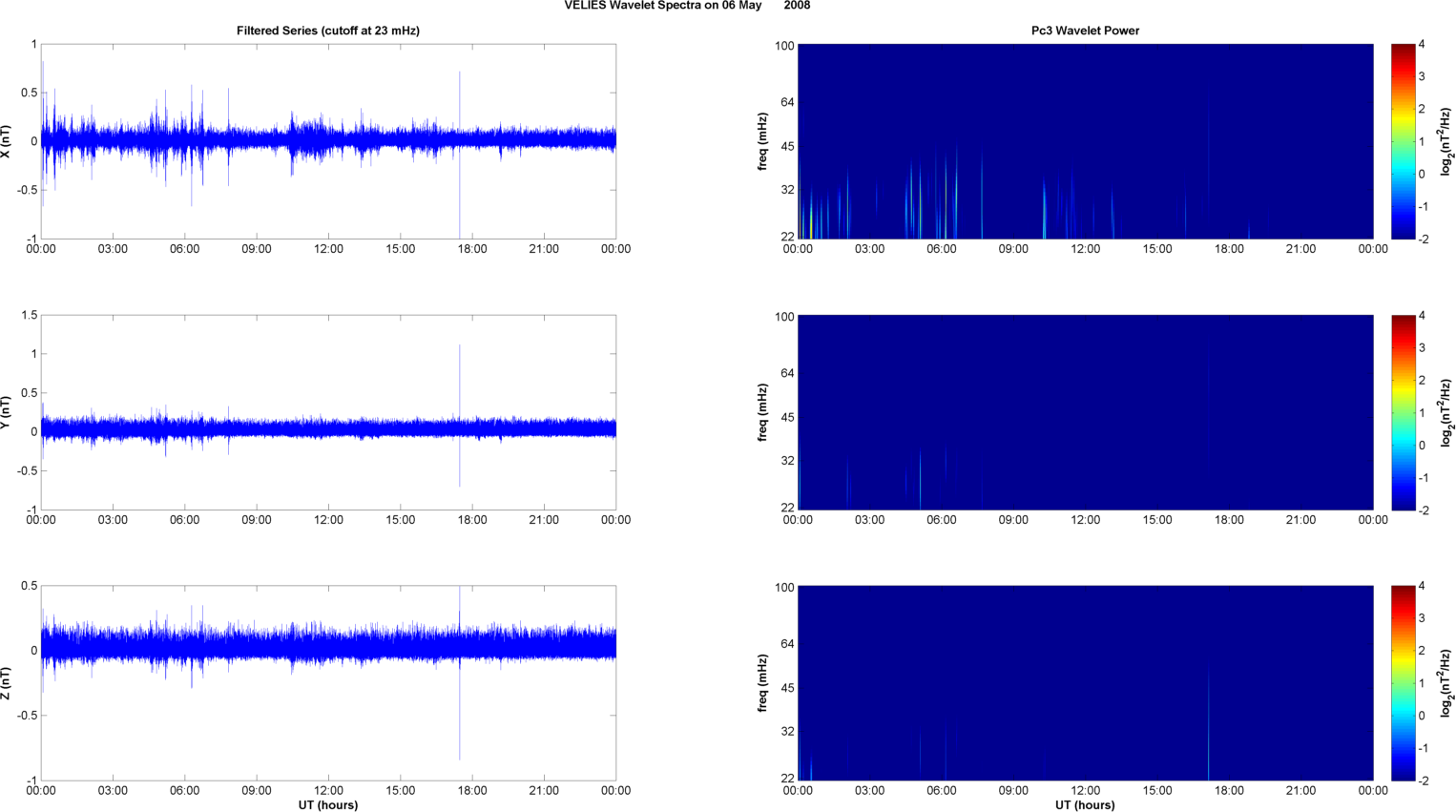
Task: Click 'freq (mHz)' label of middle spectrogram
Action: (x=762, y=412)
